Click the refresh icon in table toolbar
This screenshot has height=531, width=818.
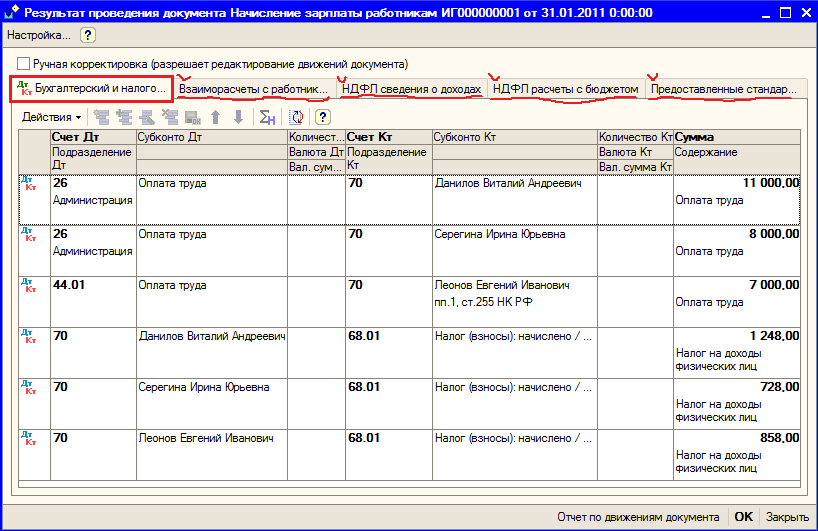(297, 117)
